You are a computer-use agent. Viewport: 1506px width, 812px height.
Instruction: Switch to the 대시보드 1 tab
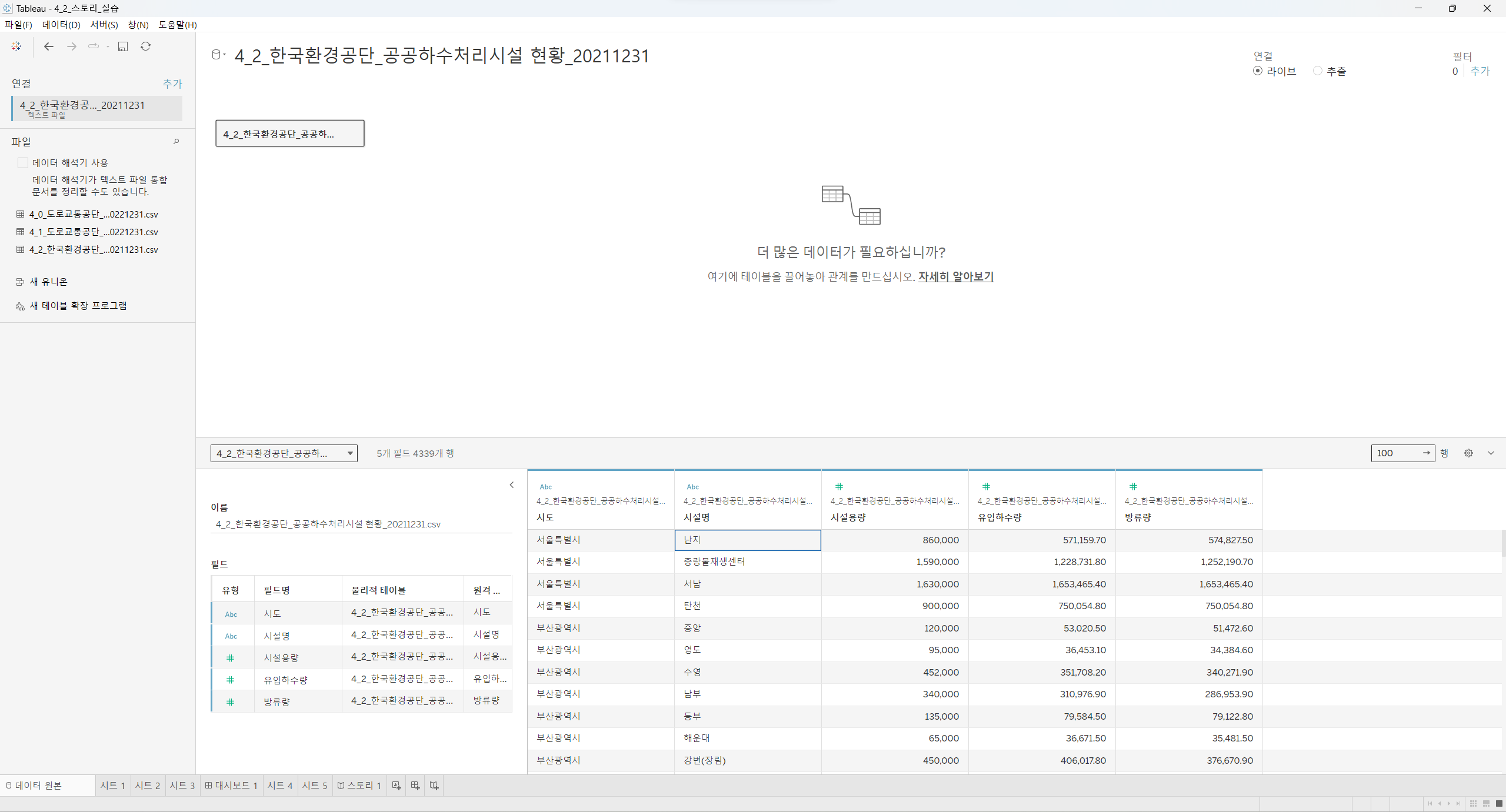231,786
